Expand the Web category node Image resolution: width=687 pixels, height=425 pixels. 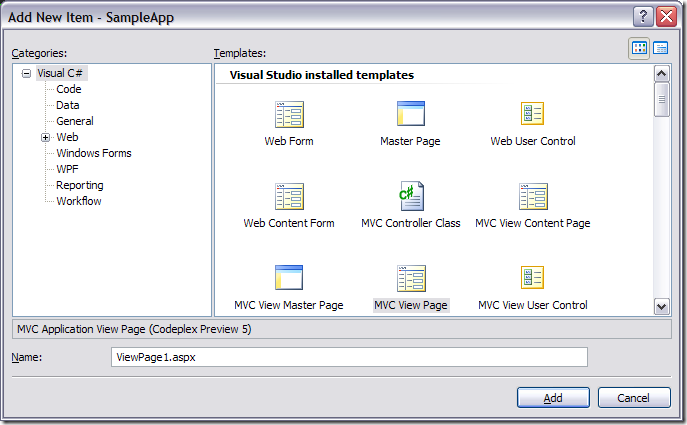[x=45, y=137]
